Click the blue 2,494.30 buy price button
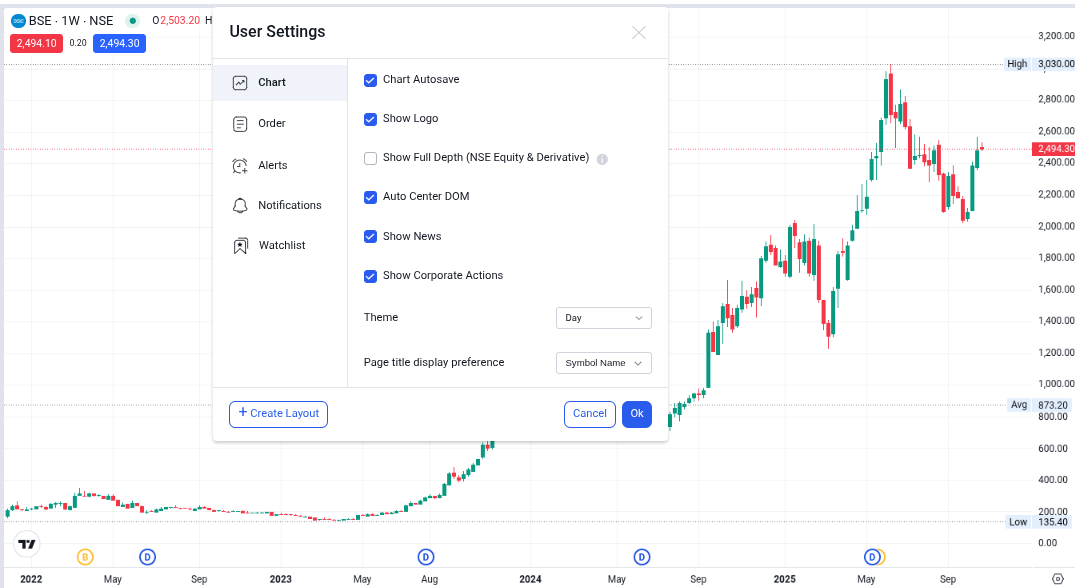Image resolution: width=1075 pixels, height=588 pixels. click(119, 43)
